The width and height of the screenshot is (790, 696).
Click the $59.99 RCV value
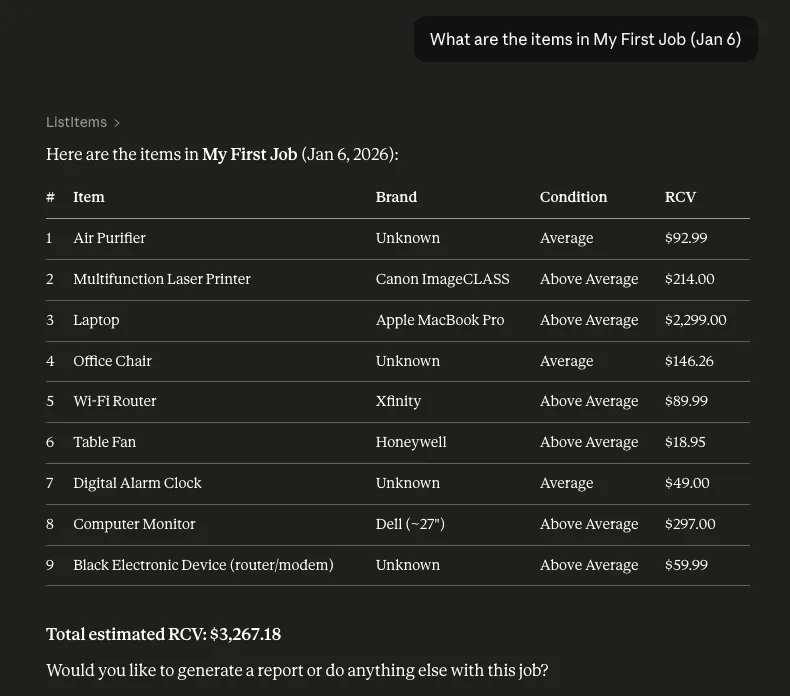(x=686, y=565)
